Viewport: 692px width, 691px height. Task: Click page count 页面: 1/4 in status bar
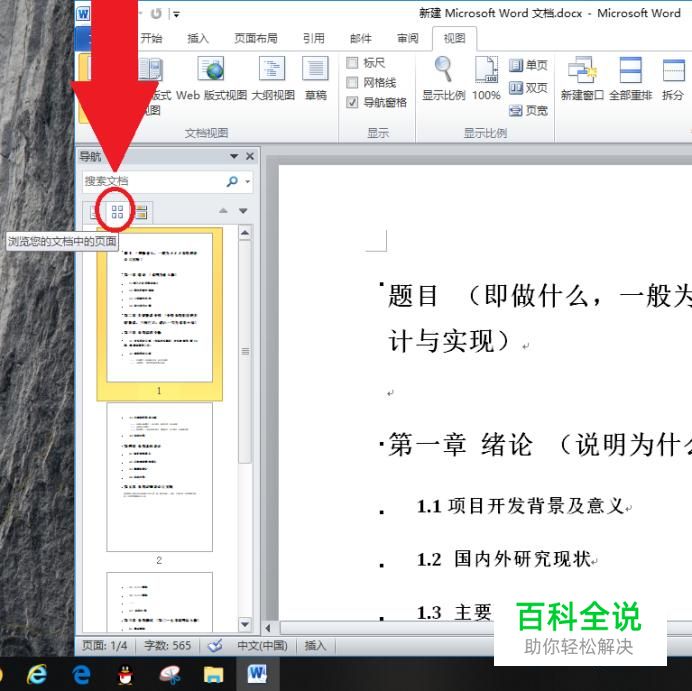pyautogui.click(x=105, y=646)
